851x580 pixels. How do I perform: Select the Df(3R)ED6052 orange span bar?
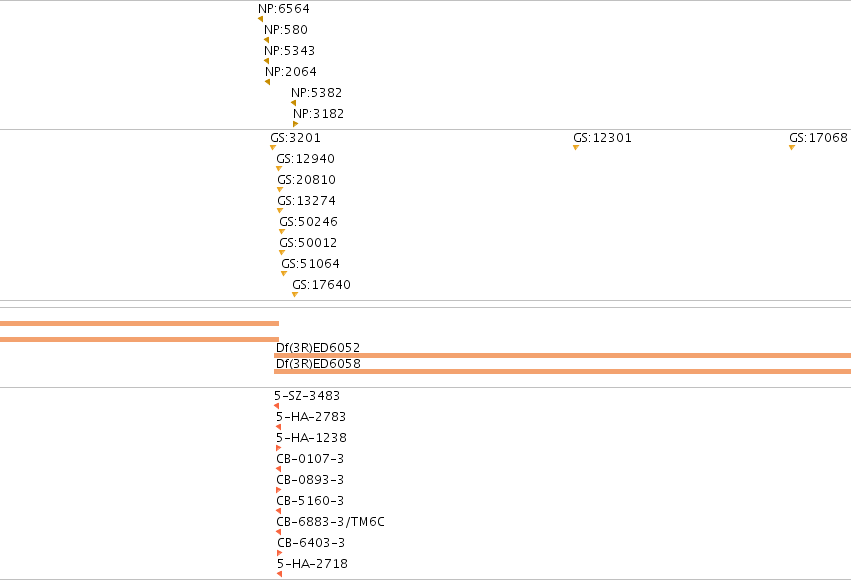coord(563,356)
